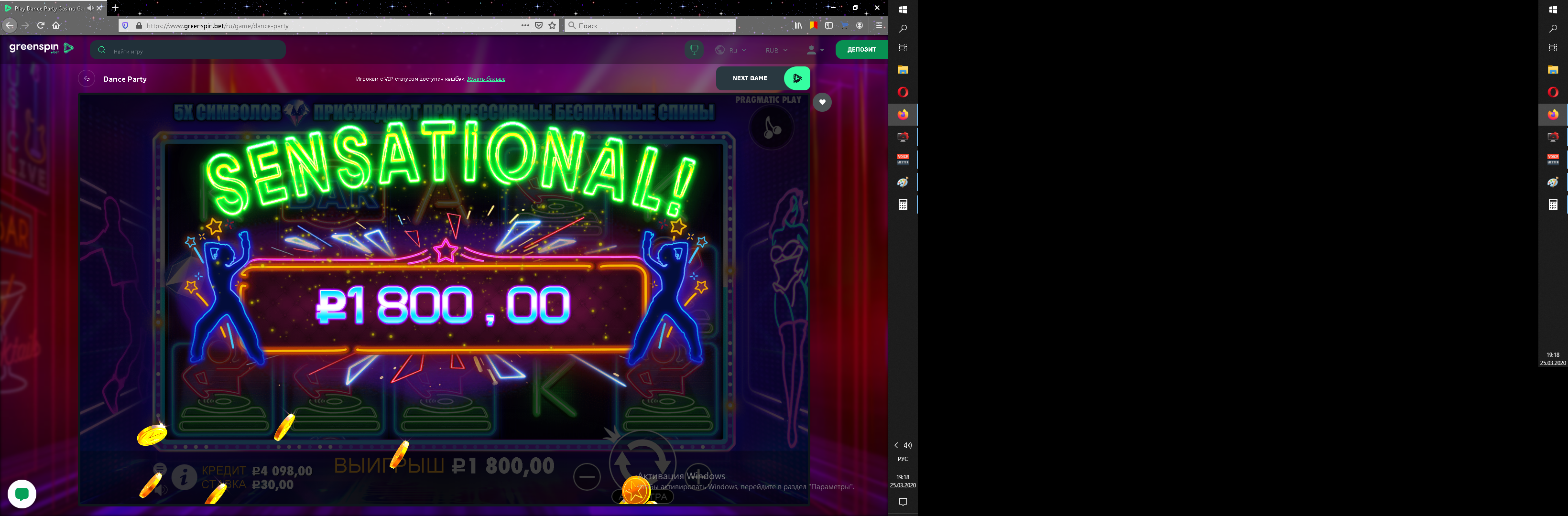Add game to favorites with heart icon
This screenshot has width=1568, height=516.
click(x=822, y=102)
